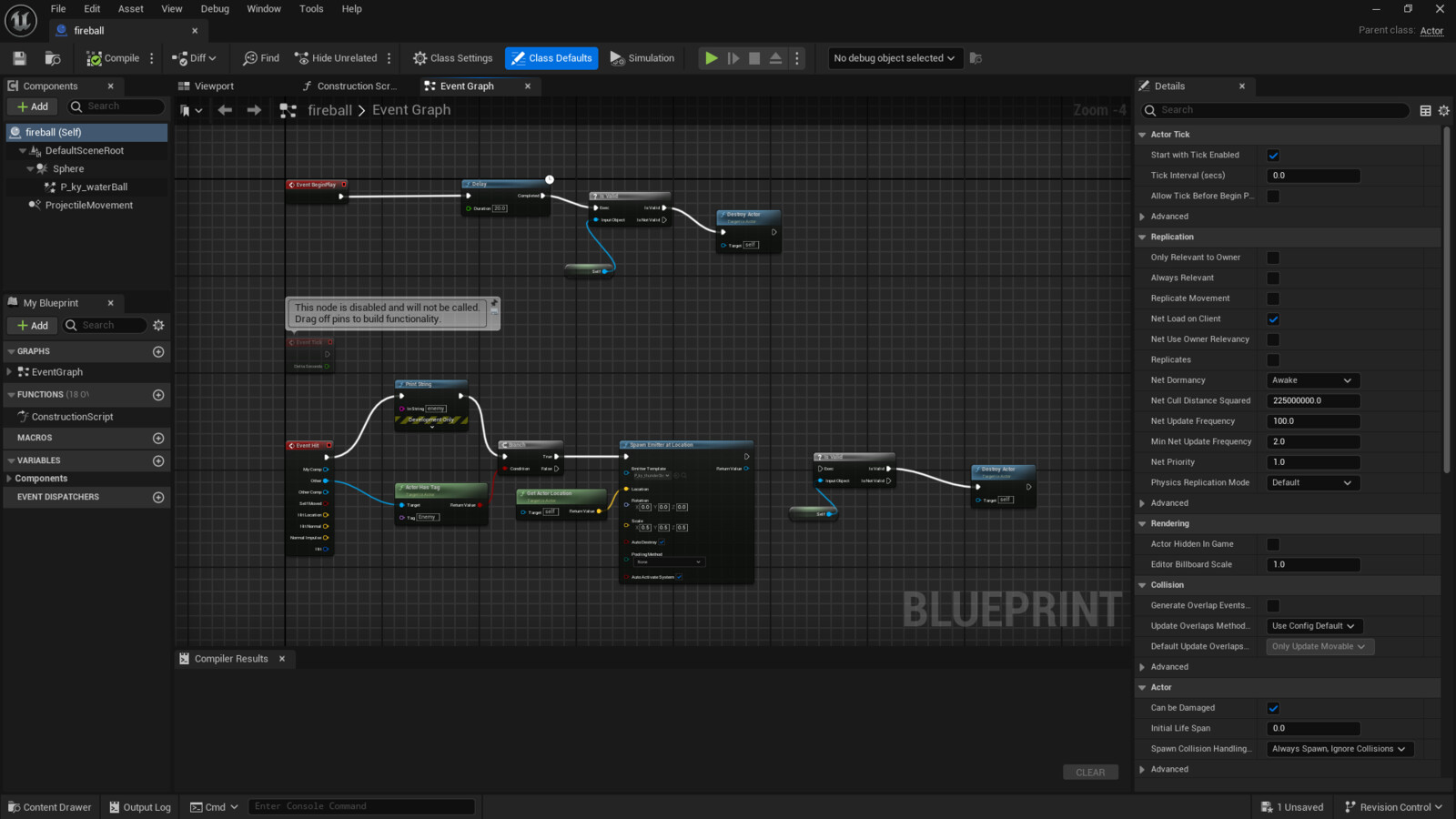Click the debug object locate icon
The height and width of the screenshot is (819, 1456).
976,58
